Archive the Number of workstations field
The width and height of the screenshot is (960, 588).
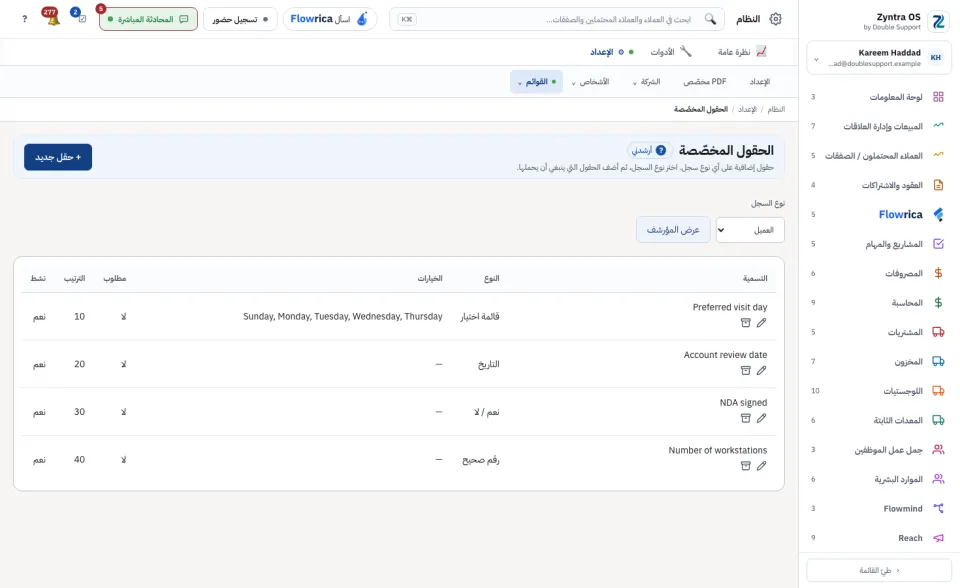click(746, 466)
